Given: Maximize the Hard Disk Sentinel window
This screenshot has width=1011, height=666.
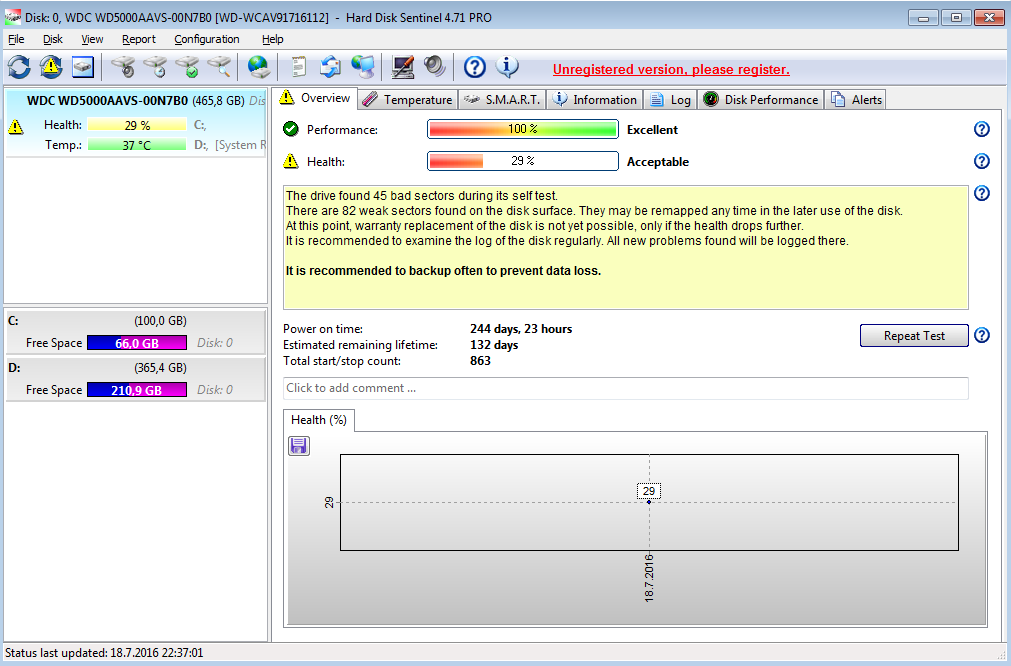Looking at the screenshot, I should coord(956,17).
